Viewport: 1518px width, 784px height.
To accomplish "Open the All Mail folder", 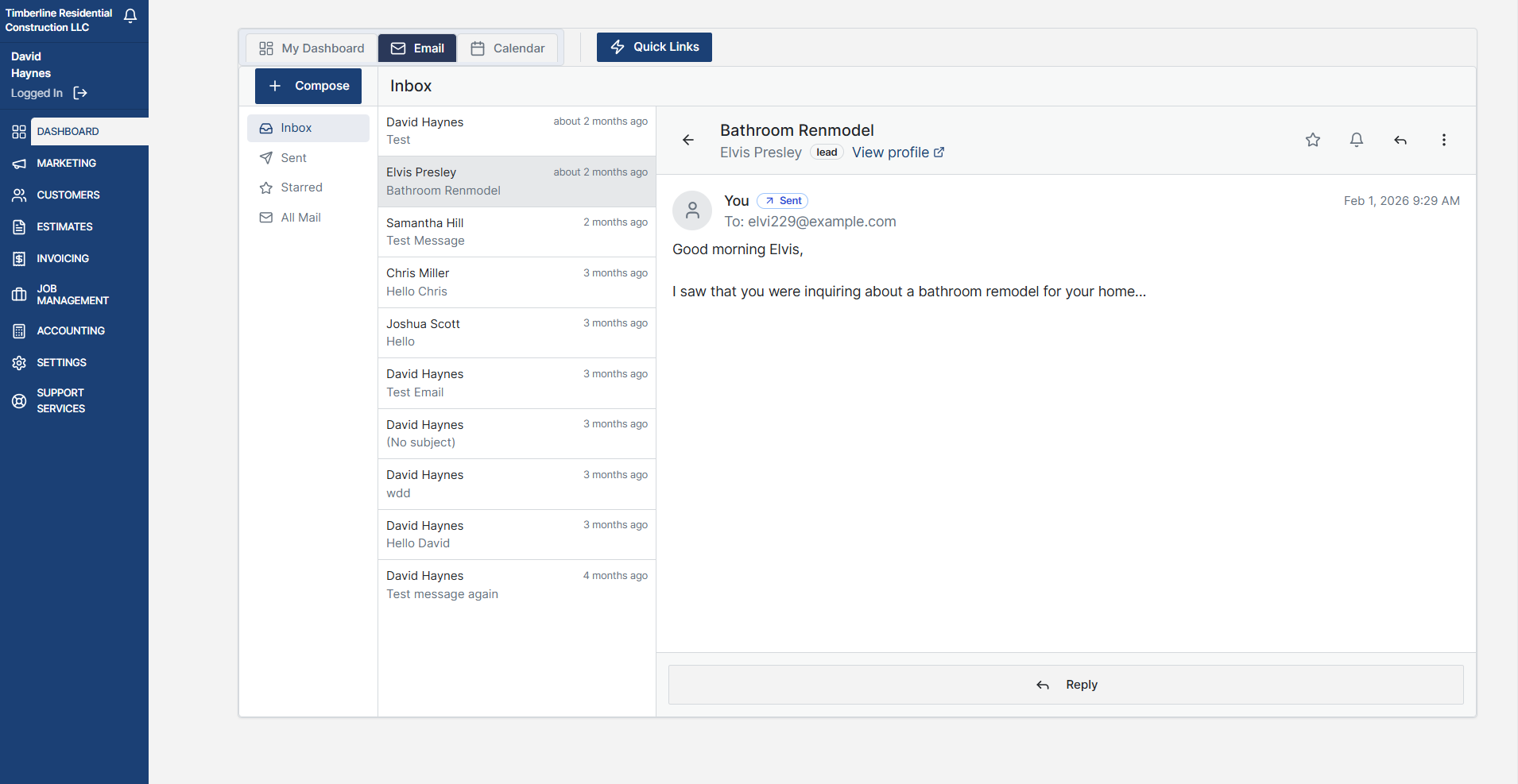I will coord(308,218).
